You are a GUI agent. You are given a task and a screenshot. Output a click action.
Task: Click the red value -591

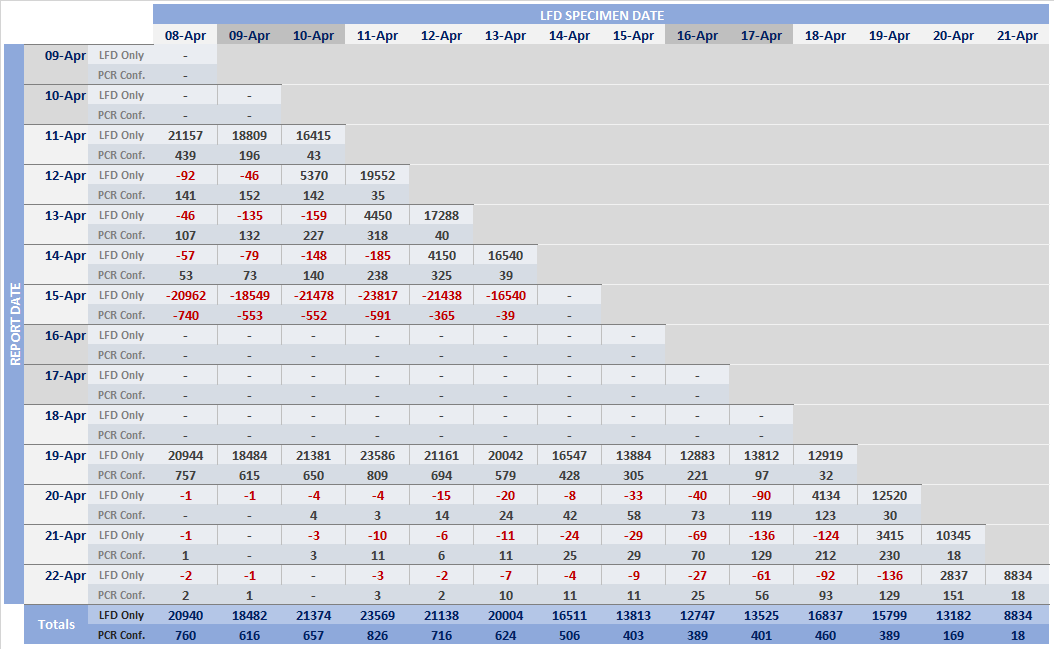pos(377,315)
